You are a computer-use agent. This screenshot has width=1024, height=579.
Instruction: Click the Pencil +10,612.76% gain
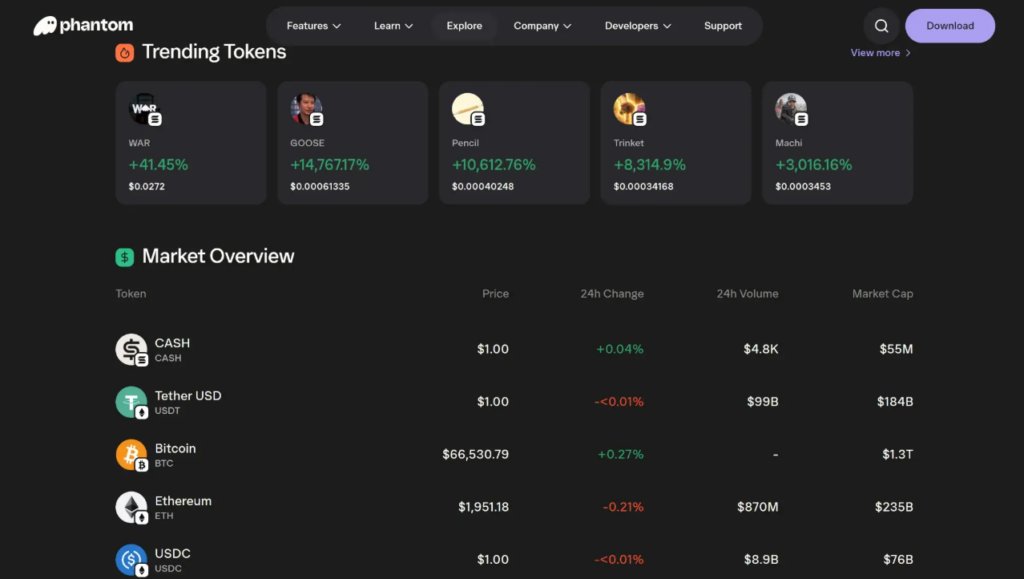(494, 164)
